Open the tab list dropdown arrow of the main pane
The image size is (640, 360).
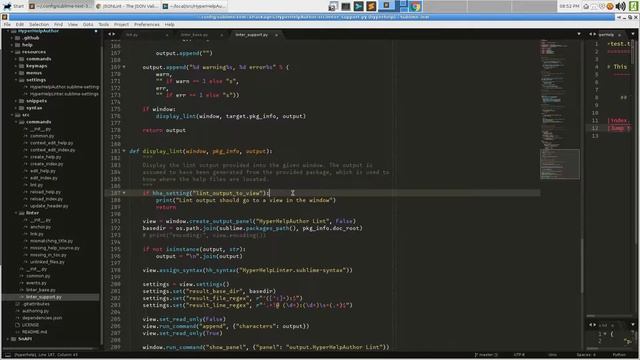pos(579,34)
